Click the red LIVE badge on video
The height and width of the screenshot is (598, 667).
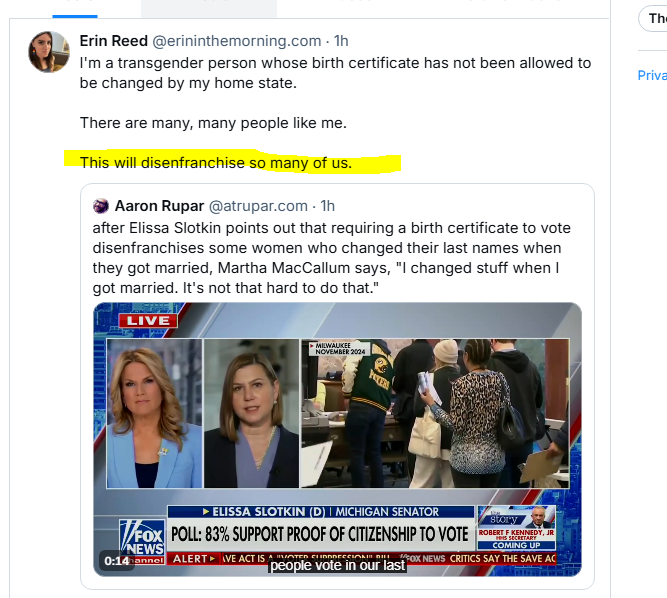(x=148, y=321)
